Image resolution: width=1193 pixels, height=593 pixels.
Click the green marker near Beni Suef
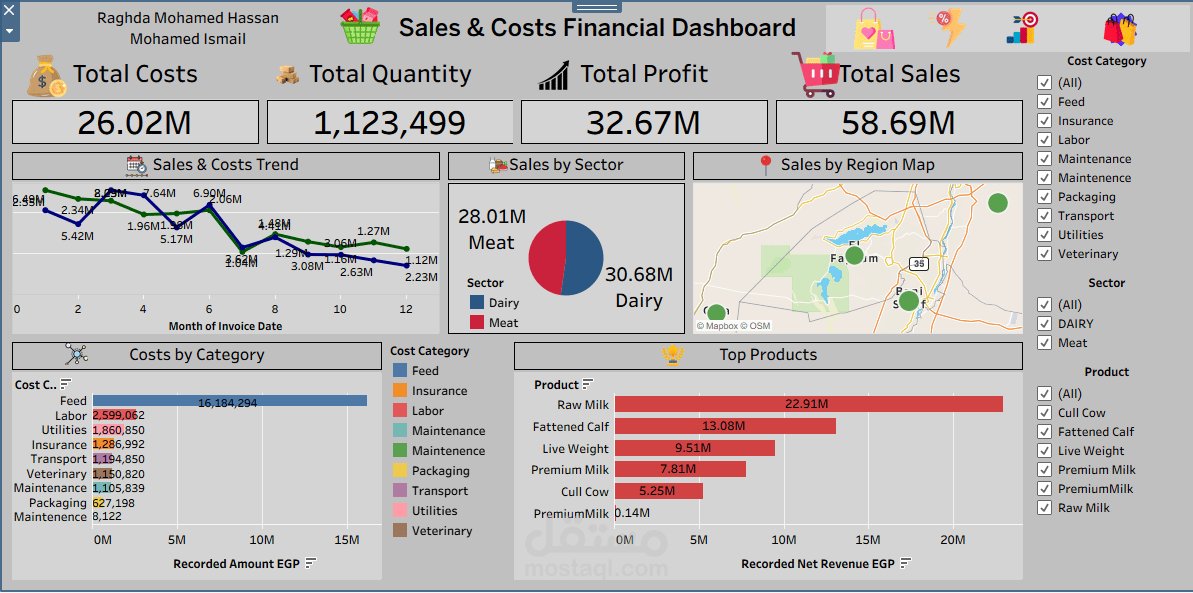coord(908,301)
